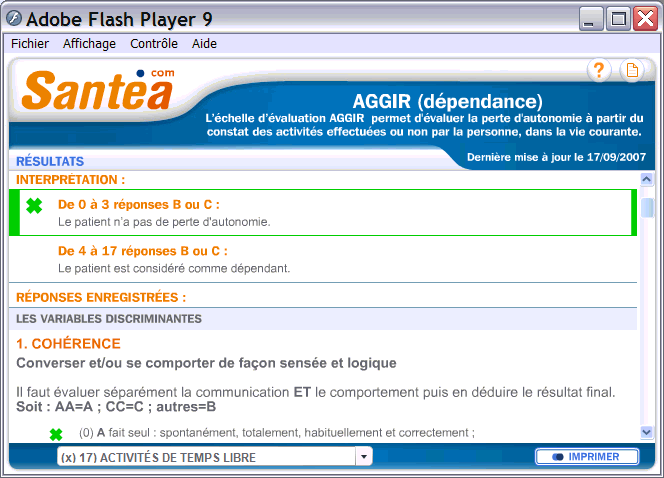This screenshot has height=478, width=664.
Task: Open the '(x) 17) ACTIVITÉS DE TEMPS LIBRE' combo box
Action: pyautogui.click(x=215, y=457)
